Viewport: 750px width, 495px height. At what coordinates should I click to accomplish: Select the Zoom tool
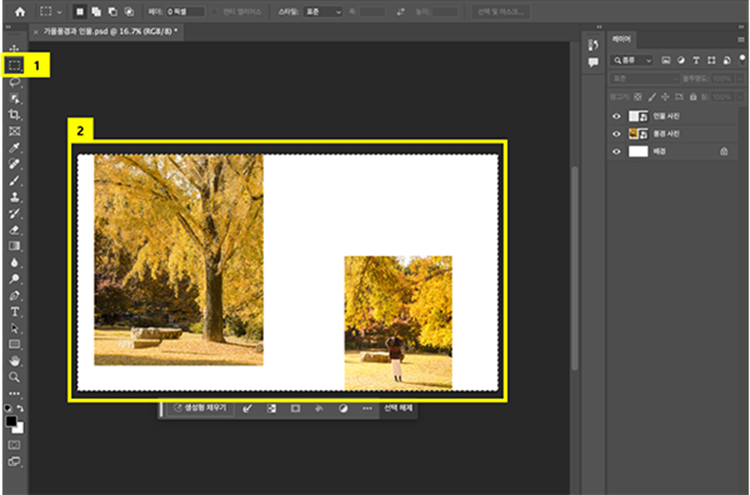point(15,377)
